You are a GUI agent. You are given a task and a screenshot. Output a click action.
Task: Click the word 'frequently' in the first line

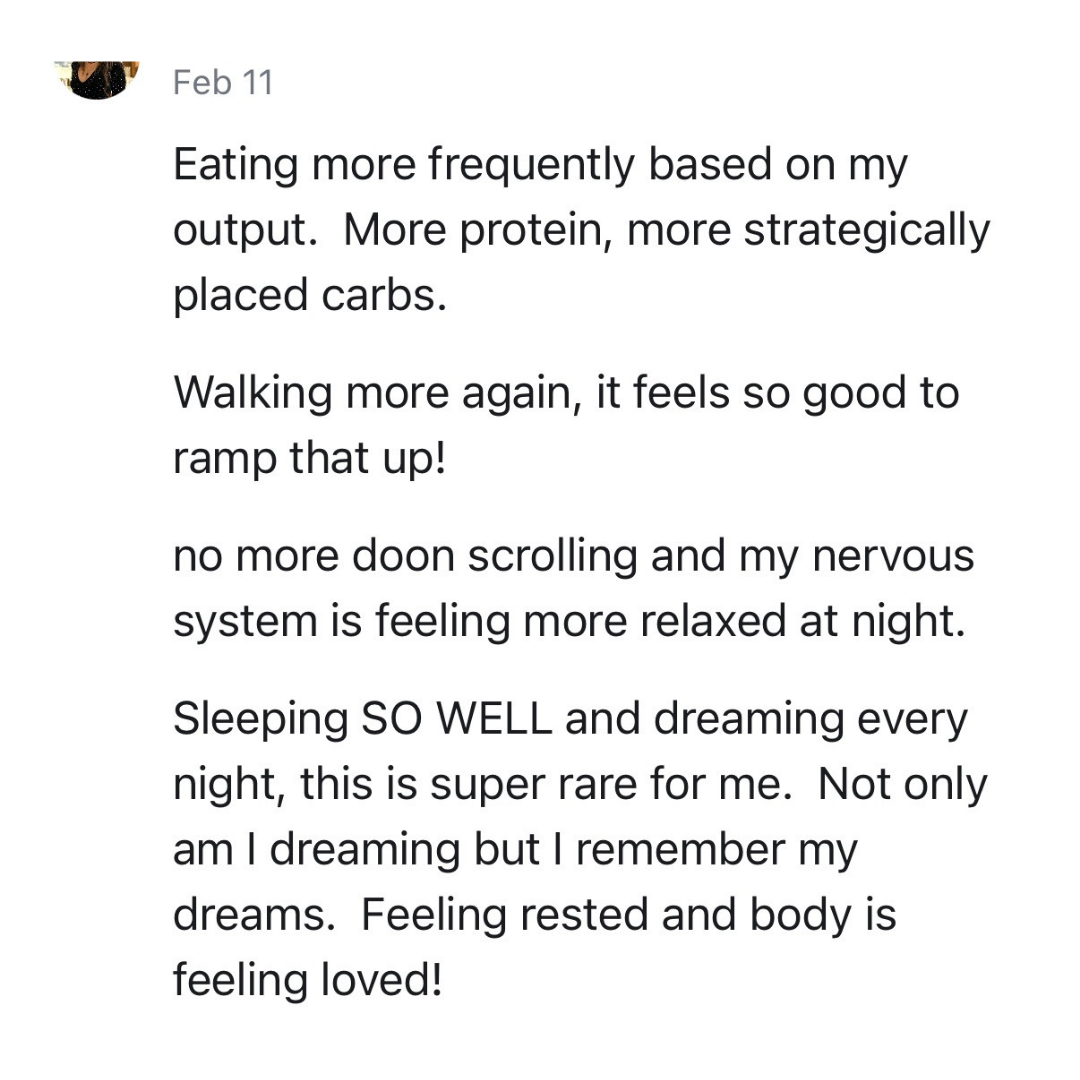531,166
